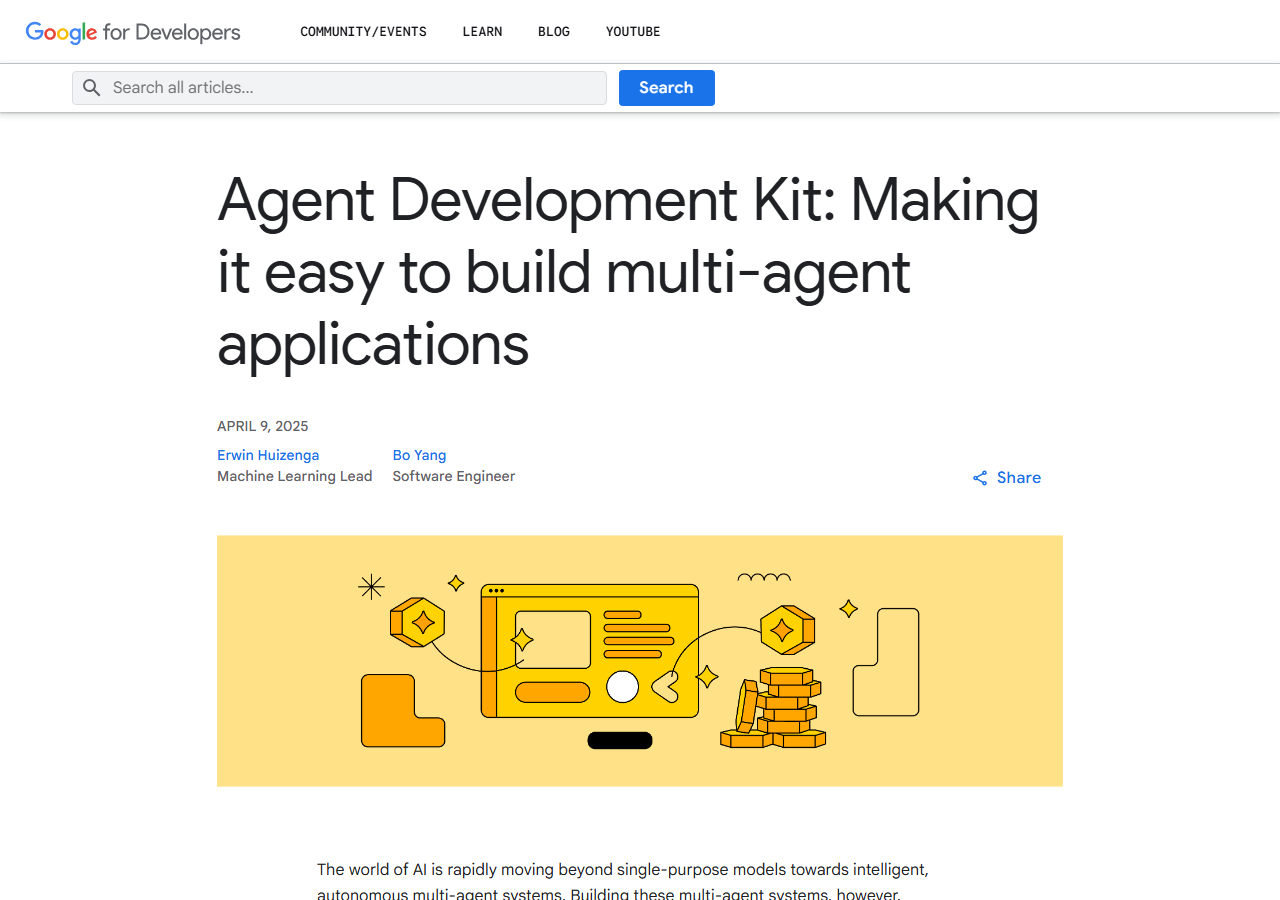Click the Software Engineer text
This screenshot has height=900, width=1280.
click(x=454, y=476)
